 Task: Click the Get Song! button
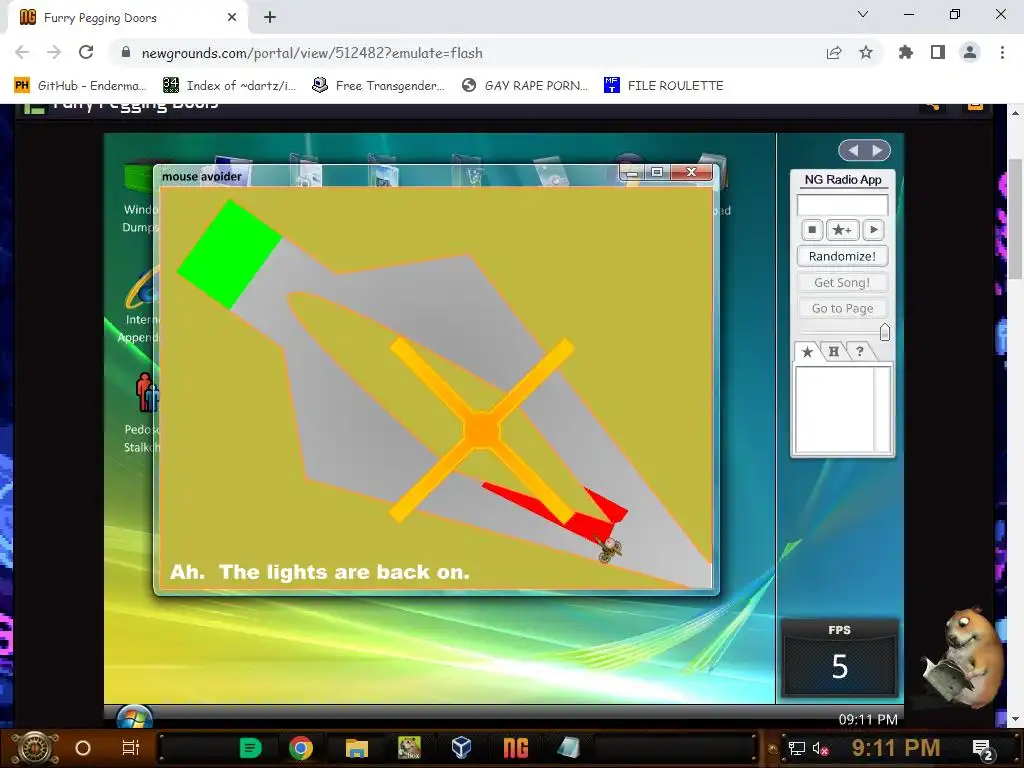[842, 282]
